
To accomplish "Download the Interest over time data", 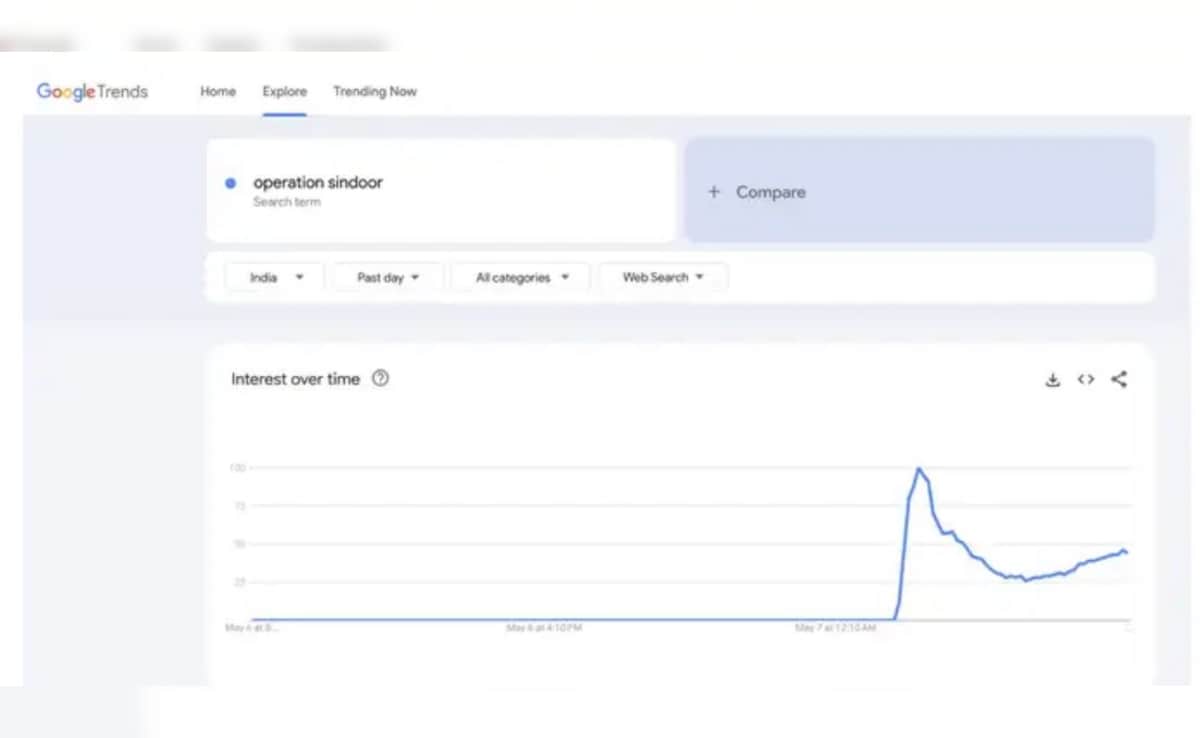I will click(x=1052, y=380).
